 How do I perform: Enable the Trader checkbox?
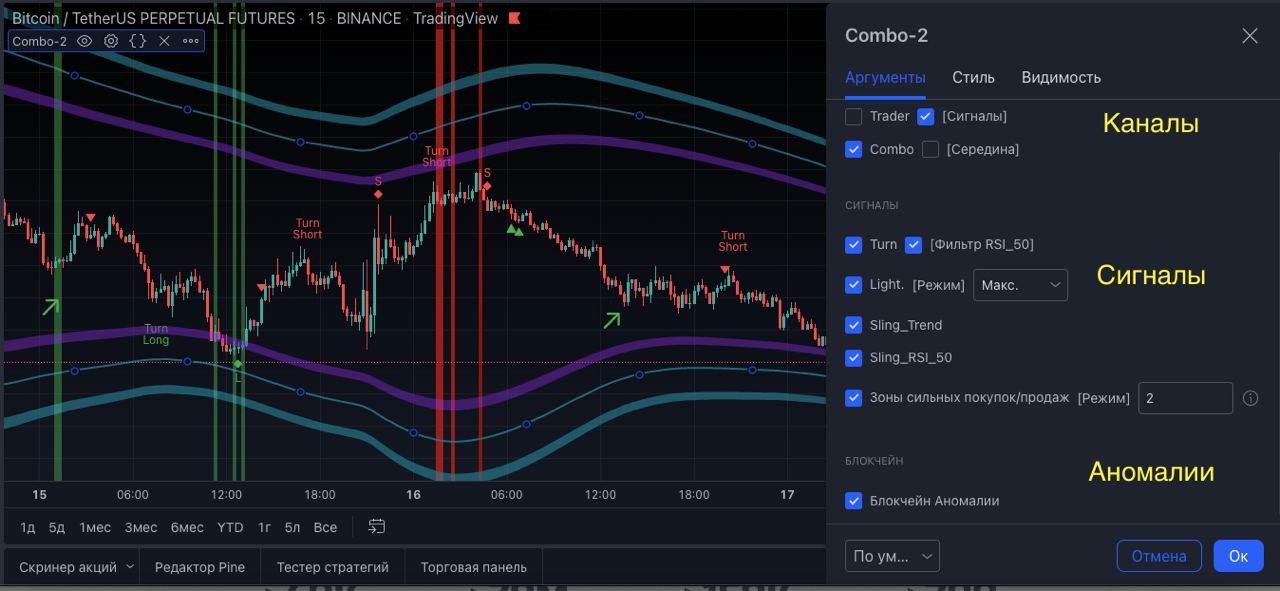pos(853,116)
